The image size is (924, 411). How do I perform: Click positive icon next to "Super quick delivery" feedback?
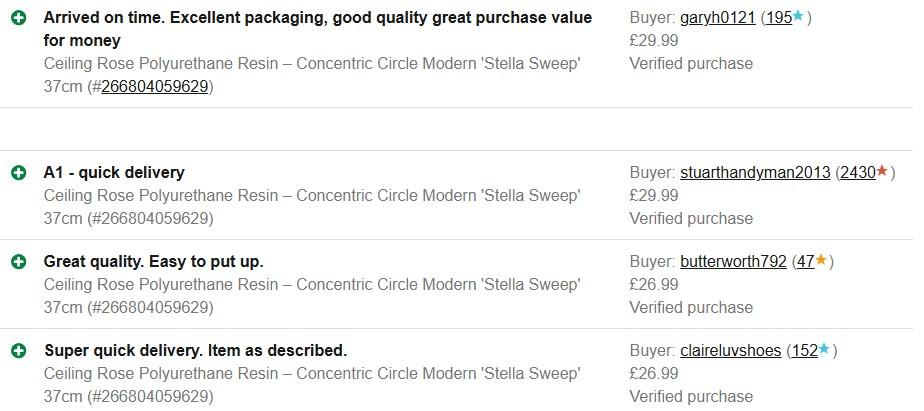(19, 351)
